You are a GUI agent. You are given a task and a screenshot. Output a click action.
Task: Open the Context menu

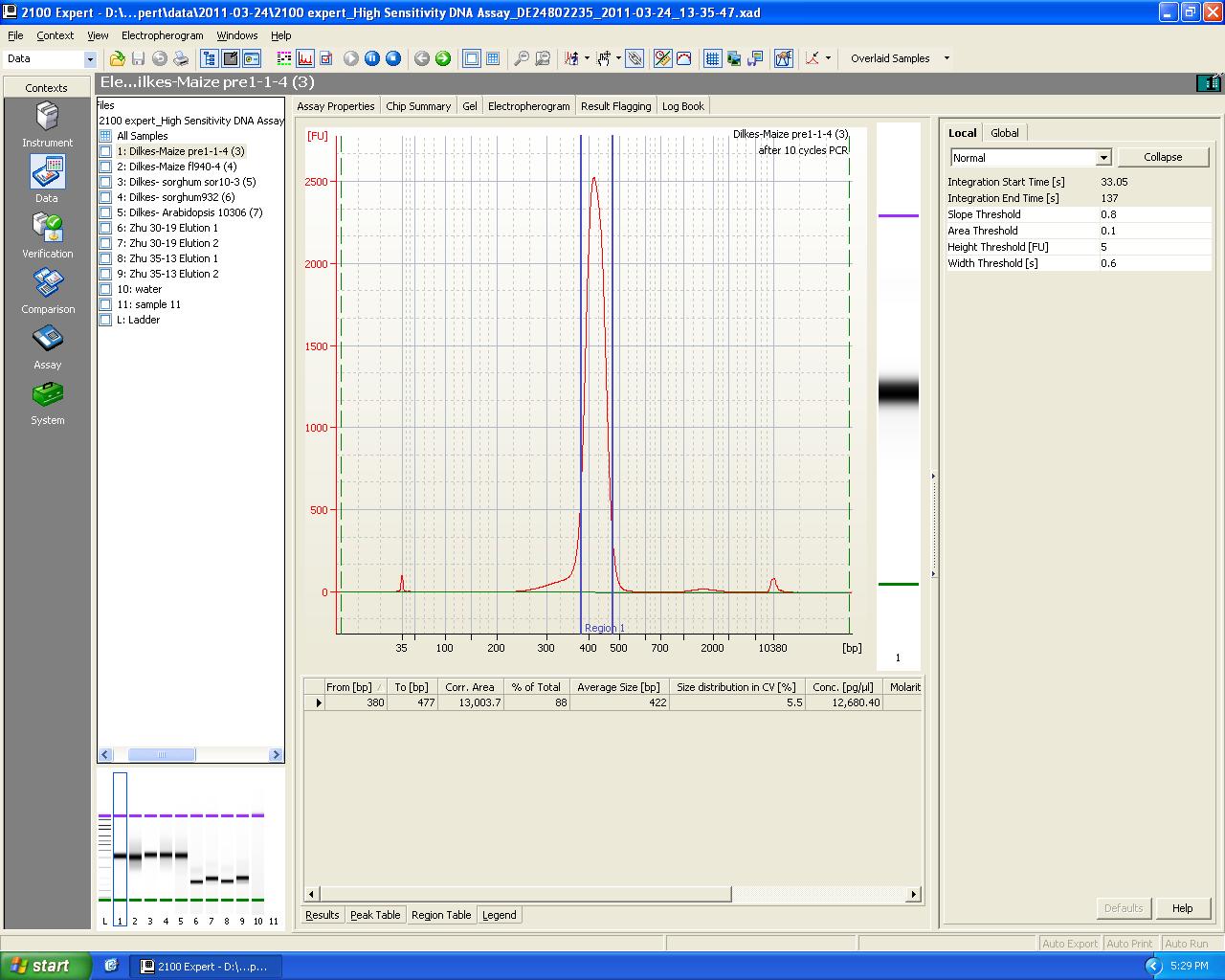click(55, 35)
